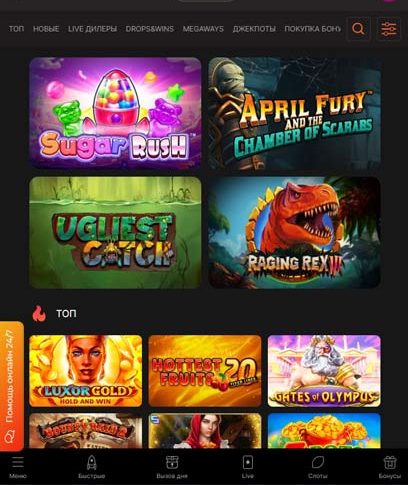This screenshot has width=408, height=485.
Task: Open the Меню hamburger icon
Action: (18, 462)
